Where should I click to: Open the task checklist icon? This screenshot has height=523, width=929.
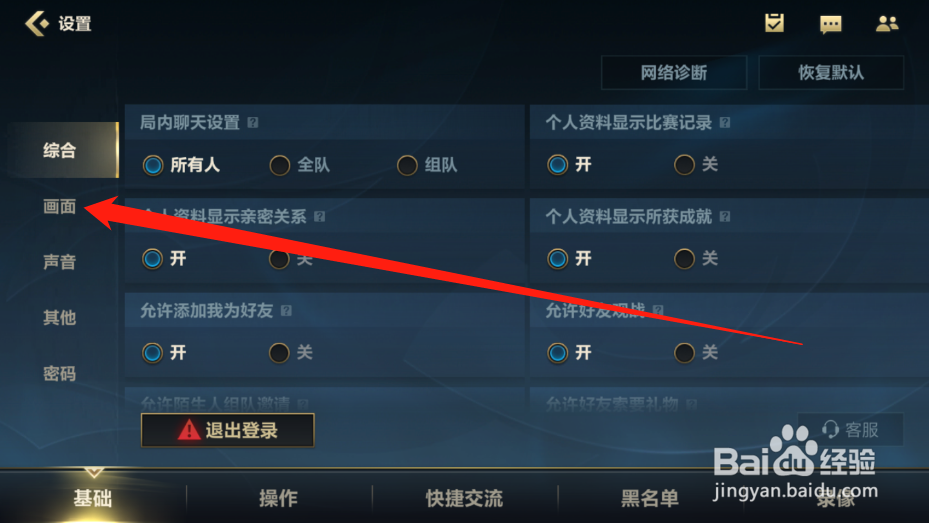(774, 23)
